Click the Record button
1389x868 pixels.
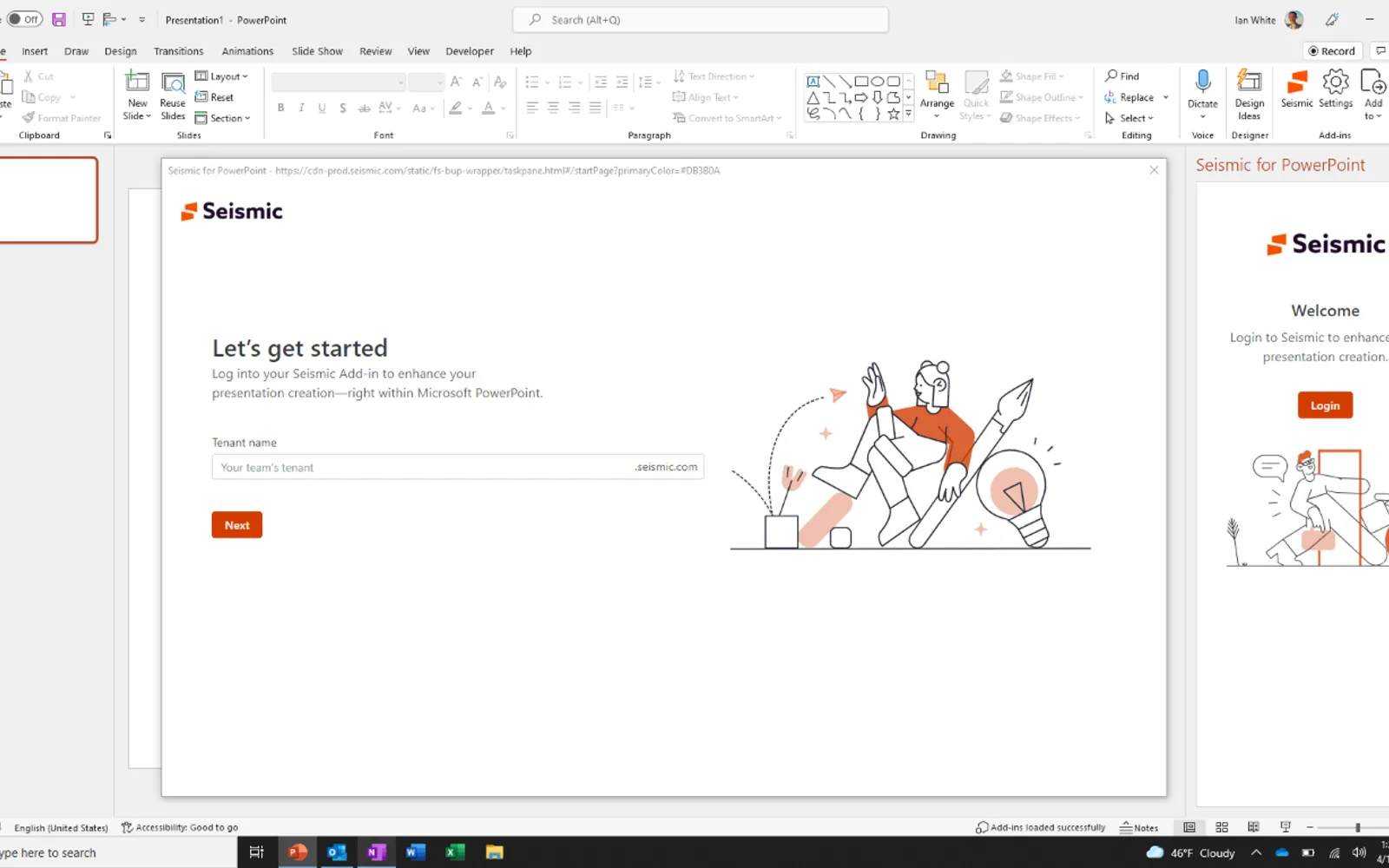(x=1332, y=51)
